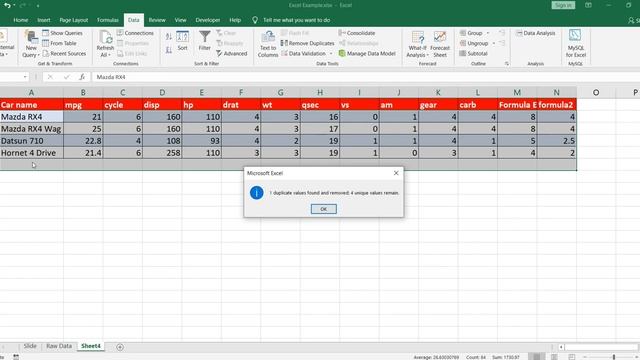Open Outline group dialog launcher

click(507, 64)
